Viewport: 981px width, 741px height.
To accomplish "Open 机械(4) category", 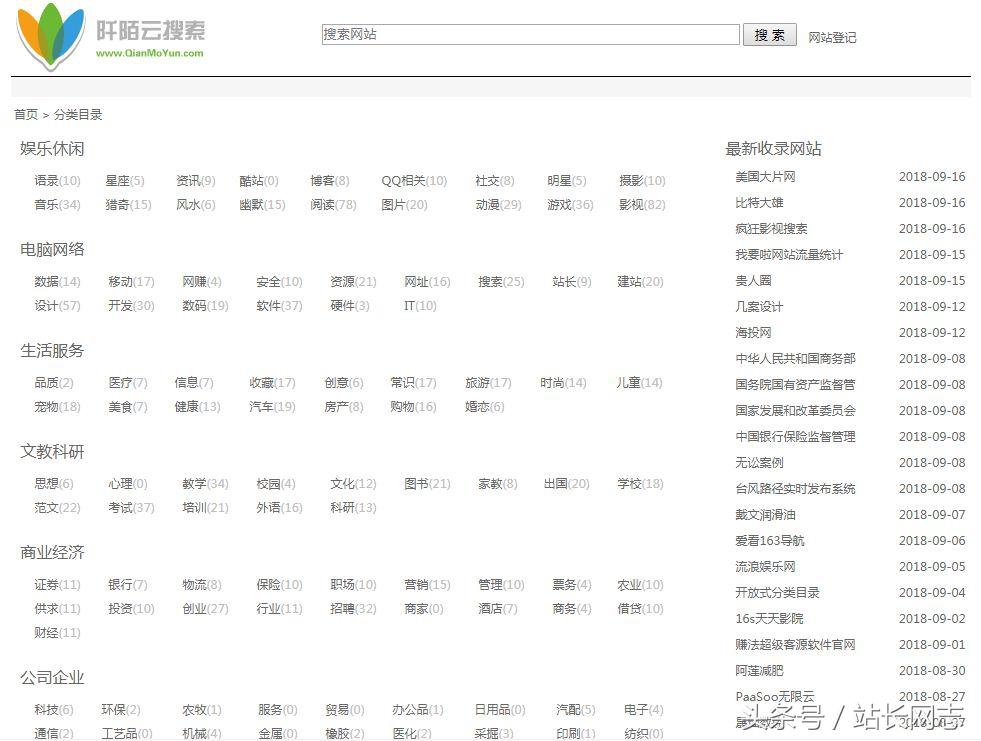I will pyautogui.click(x=202, y=733).
